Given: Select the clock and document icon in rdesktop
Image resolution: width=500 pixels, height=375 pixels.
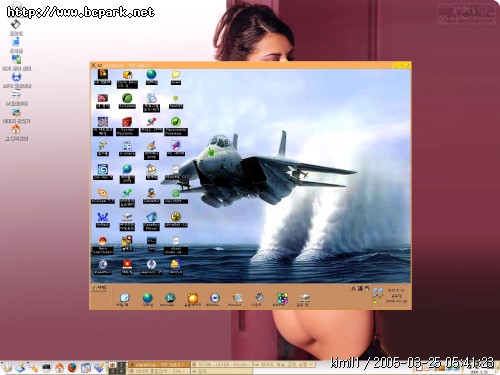Looking at the screenshot, I should pos(151,98).
